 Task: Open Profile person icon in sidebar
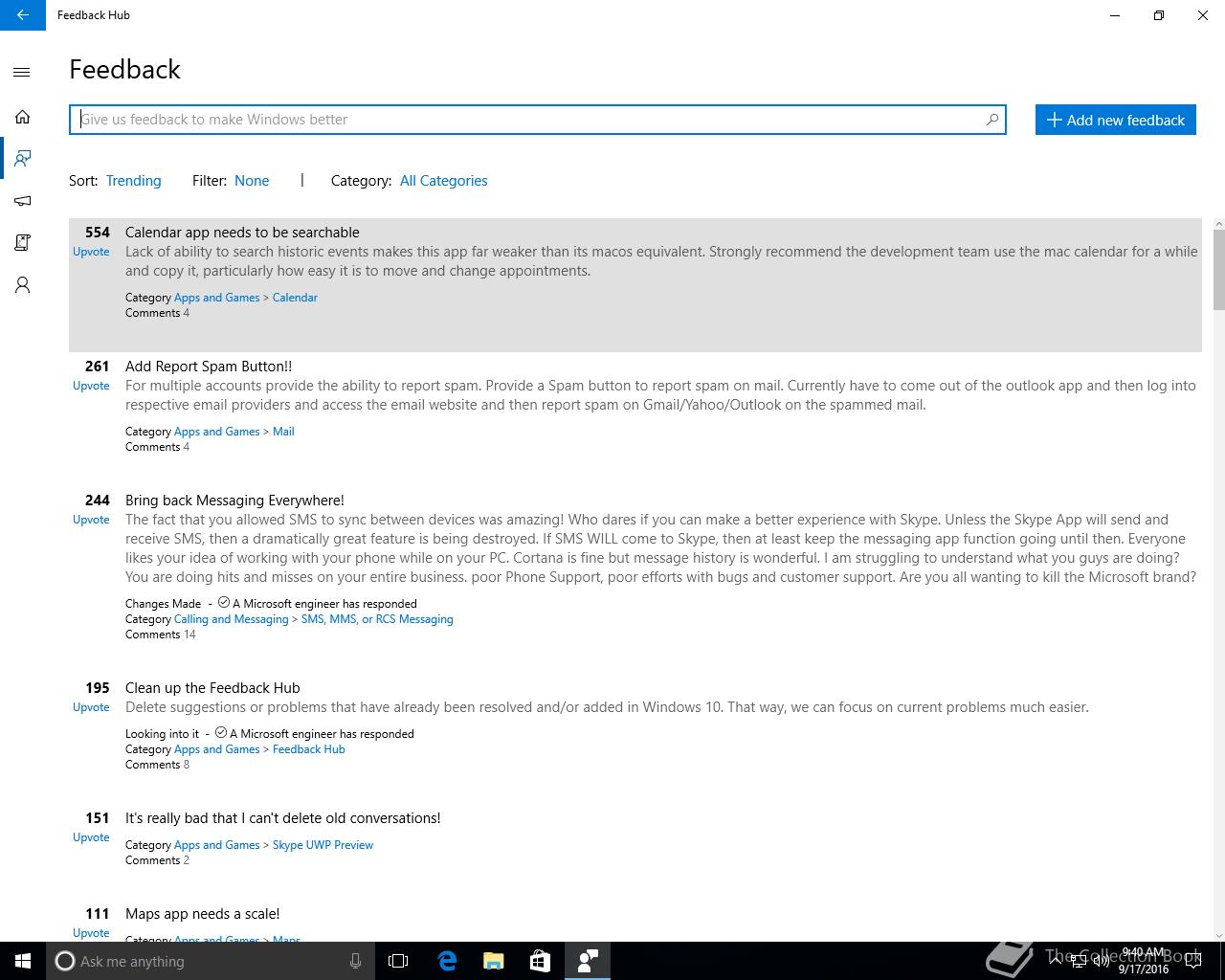(22, 285)
